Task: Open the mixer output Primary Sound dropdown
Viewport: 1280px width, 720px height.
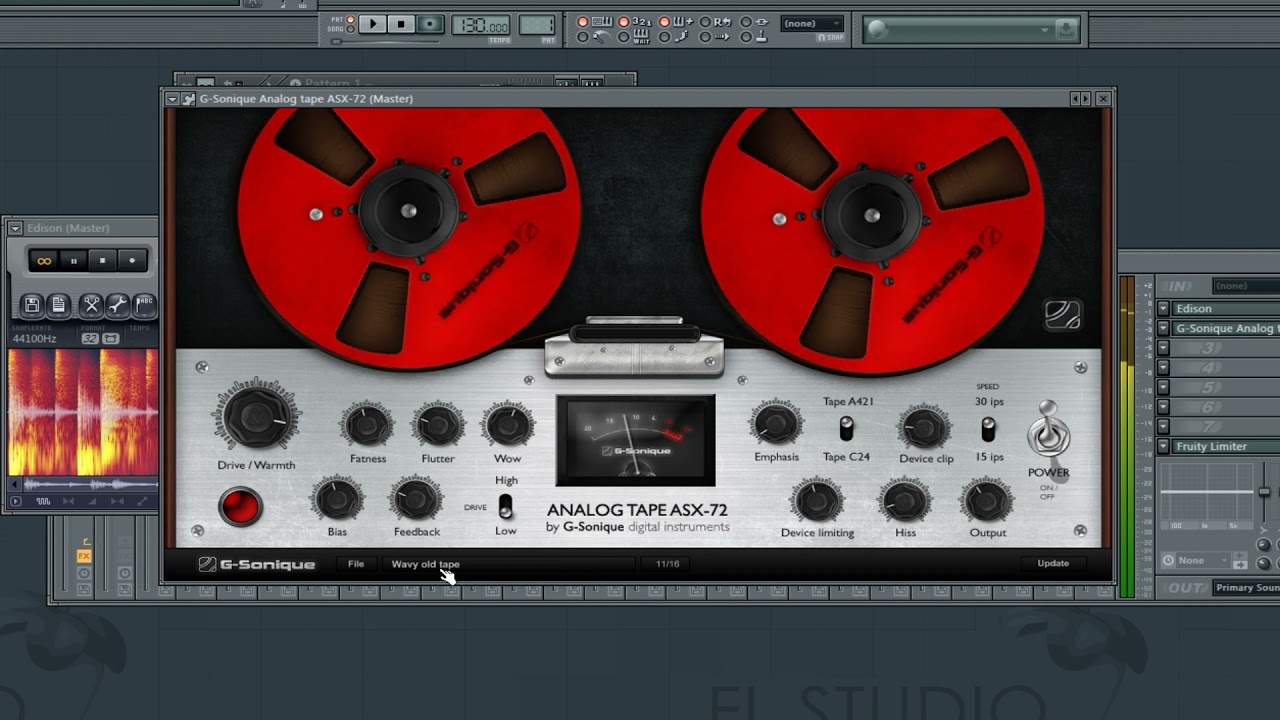Action: pos(1246,588)
